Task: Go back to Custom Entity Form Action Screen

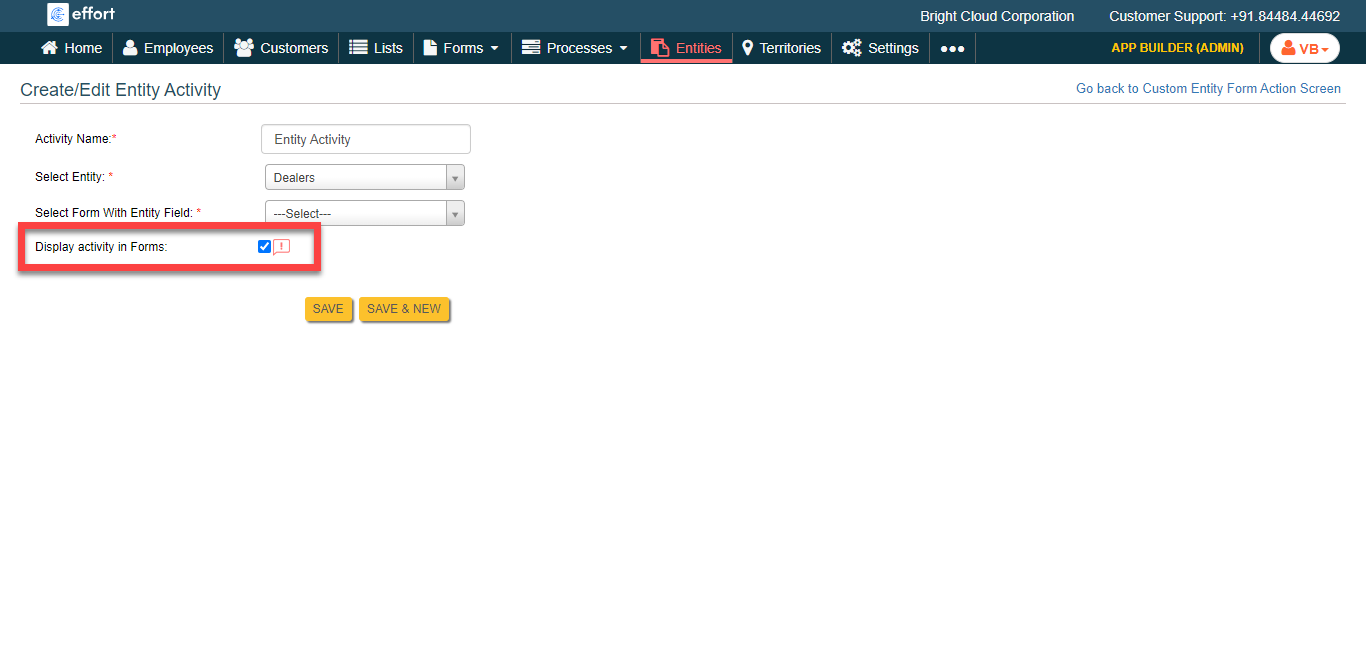Action: (x=1208, y=88)
